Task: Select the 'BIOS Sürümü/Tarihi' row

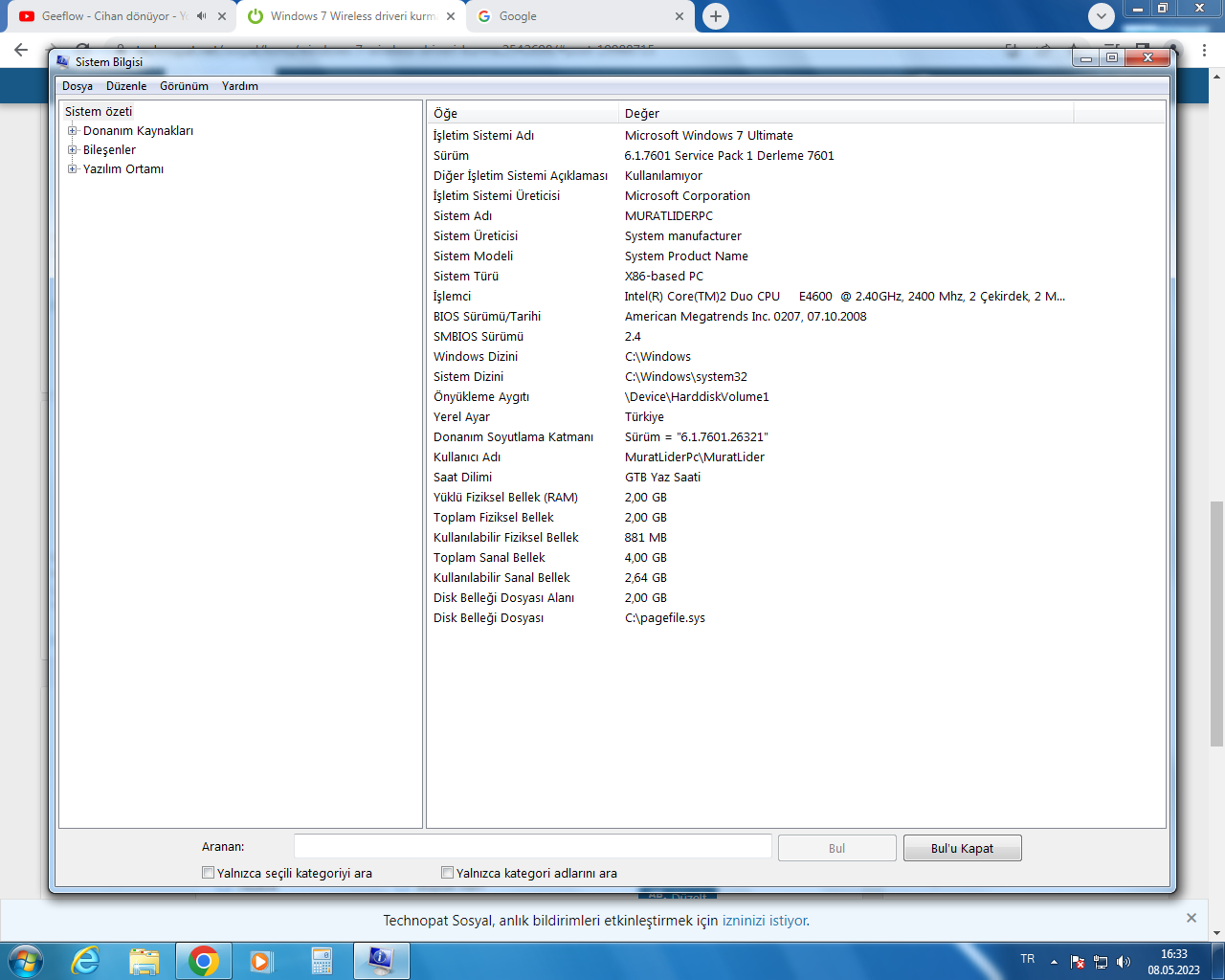Action: [x=796, y=317]
